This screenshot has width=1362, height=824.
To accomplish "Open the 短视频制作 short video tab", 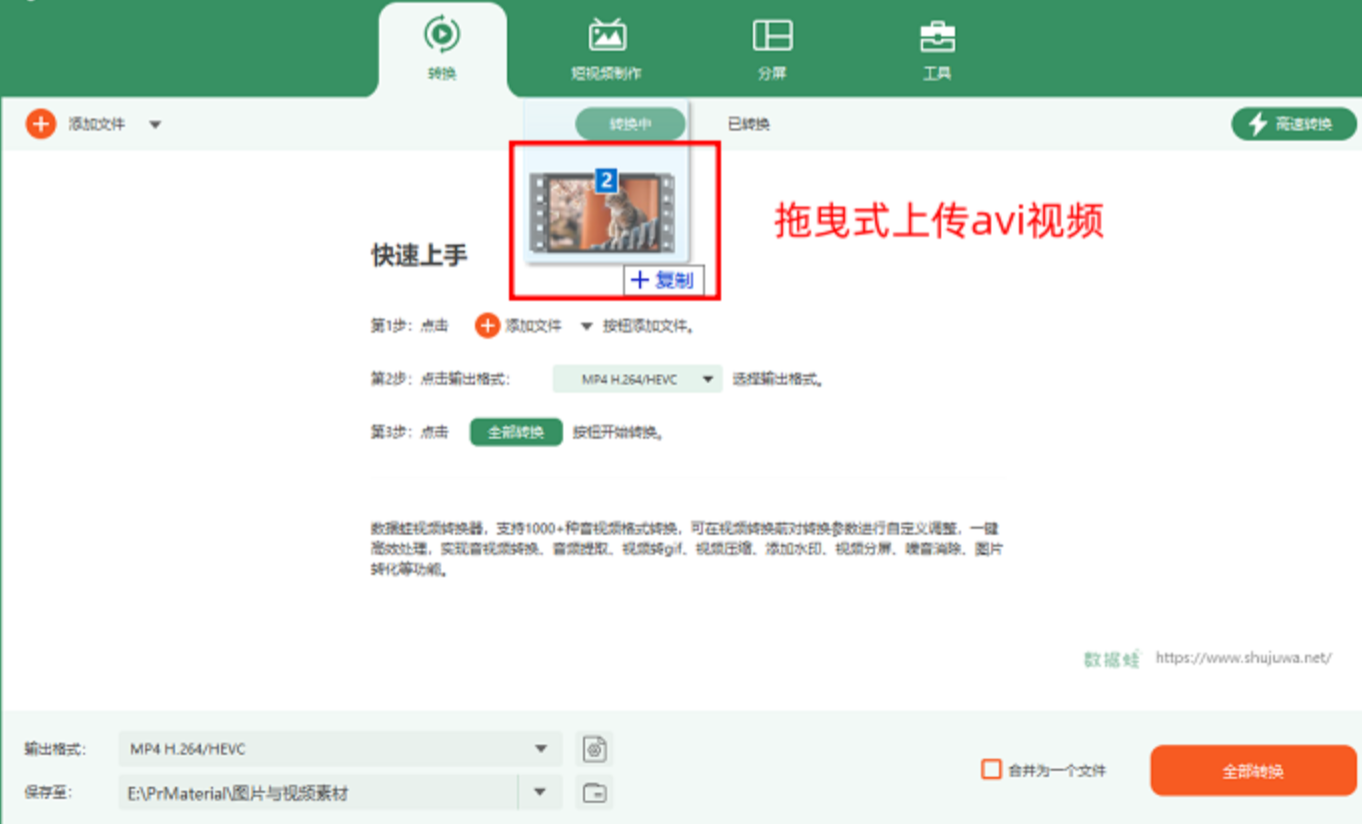I will coord(606,48).
